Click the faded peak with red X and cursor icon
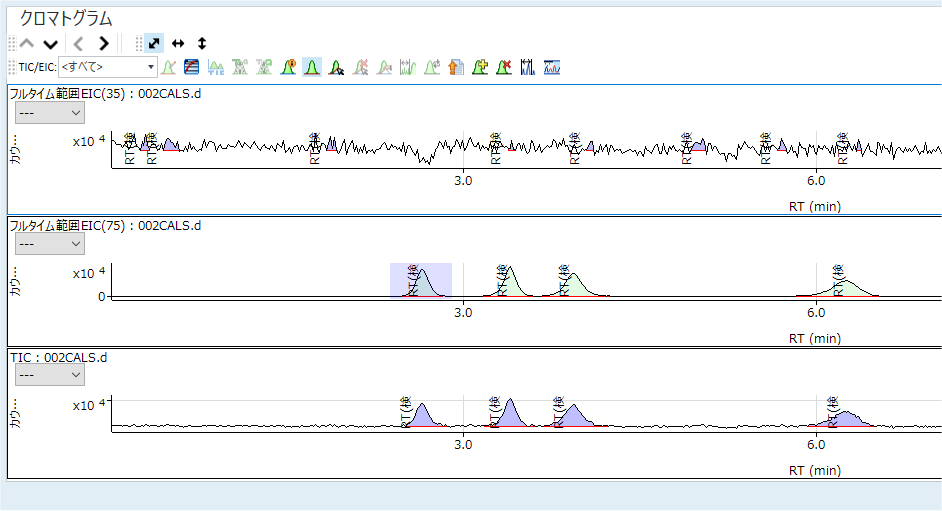This screenshot has height=511, width=942. tap(360, 67)
